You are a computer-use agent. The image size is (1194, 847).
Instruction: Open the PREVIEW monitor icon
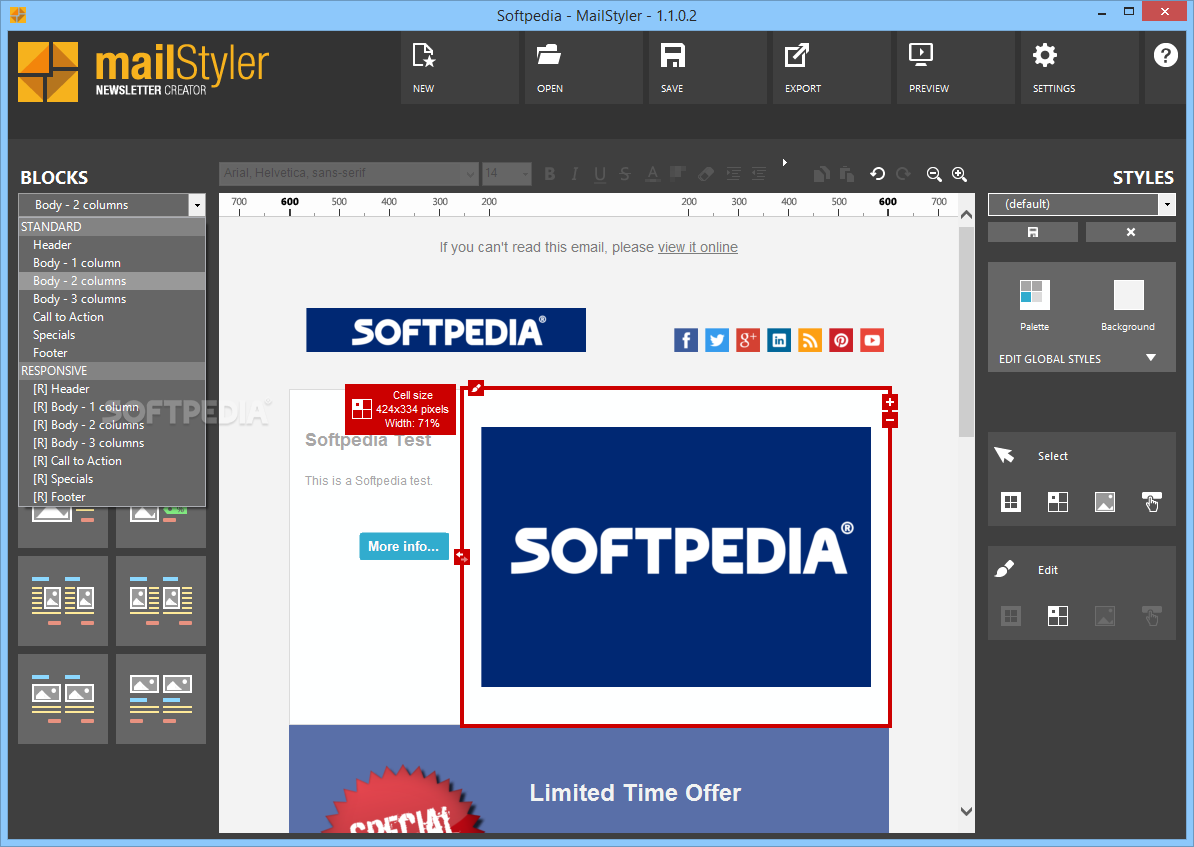click(921, 55)
